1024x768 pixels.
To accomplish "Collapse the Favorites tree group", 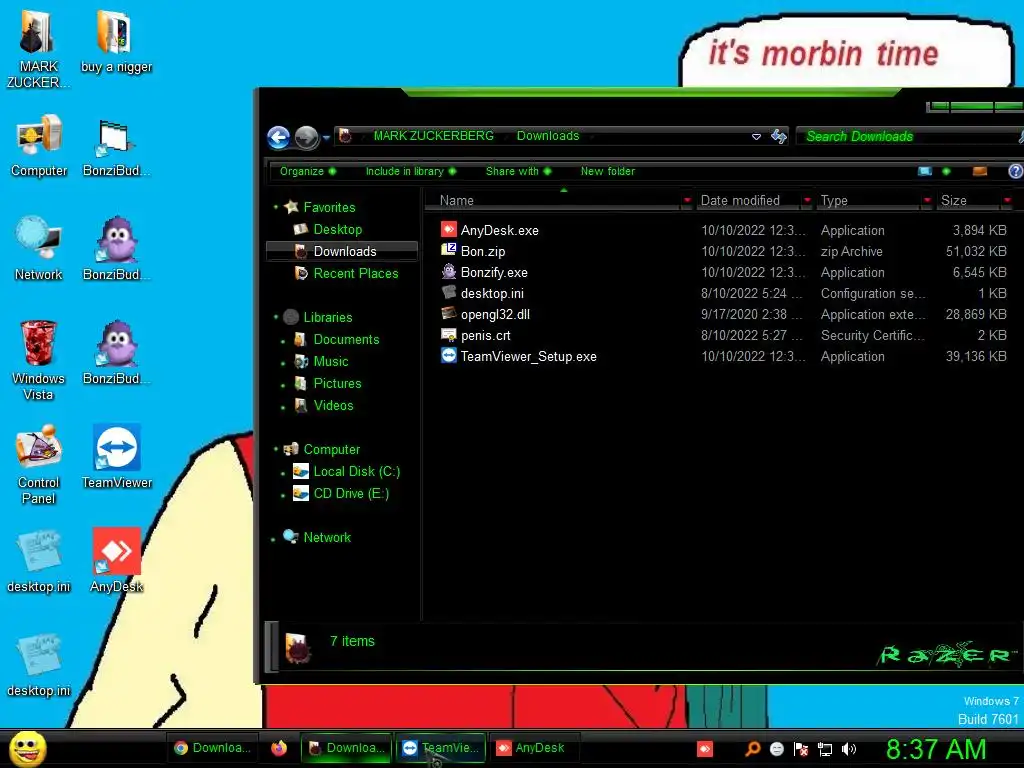I will coord(276,207).
